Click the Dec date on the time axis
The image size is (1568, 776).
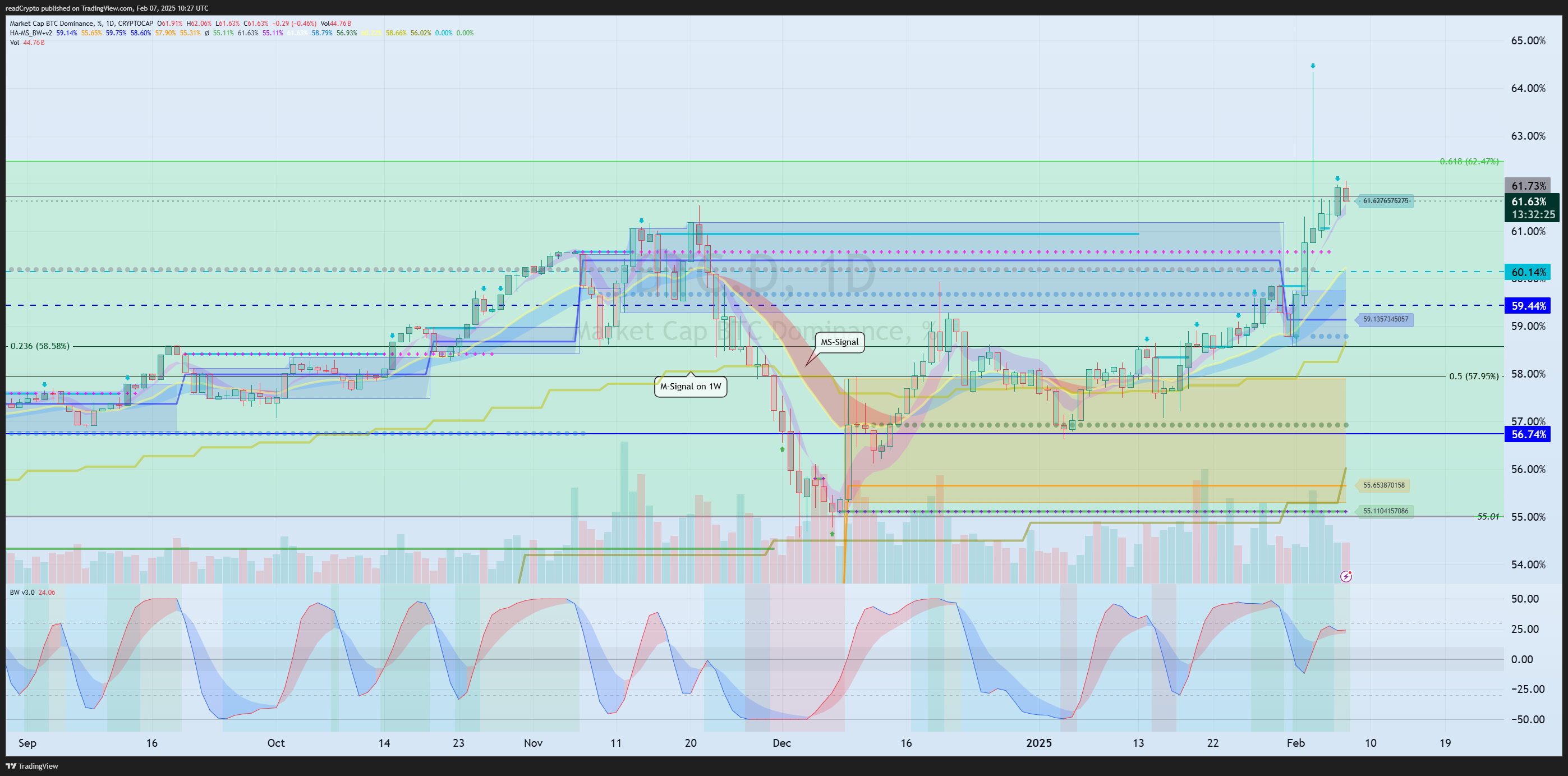[781, 742]
